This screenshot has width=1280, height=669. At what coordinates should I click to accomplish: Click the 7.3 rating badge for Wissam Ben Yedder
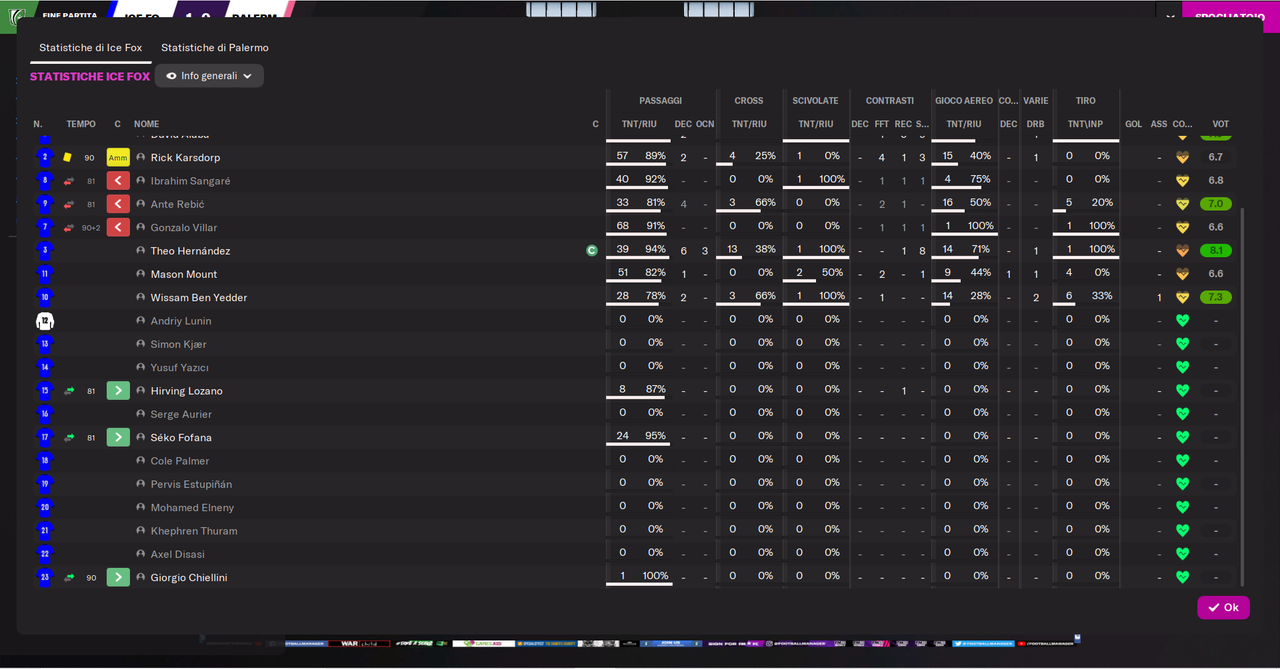[x=1215, y=297]
